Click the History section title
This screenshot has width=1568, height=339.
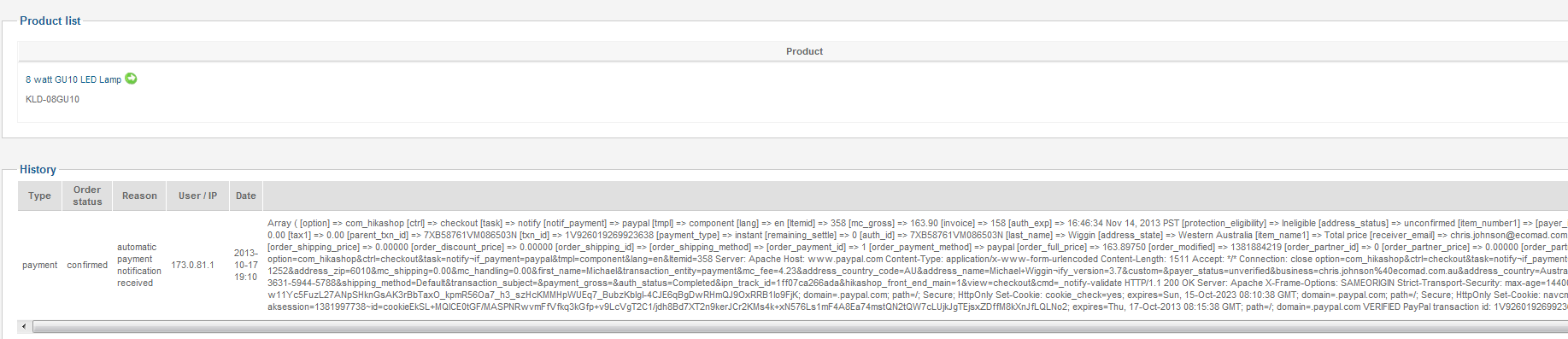click(x=38, y=169)
